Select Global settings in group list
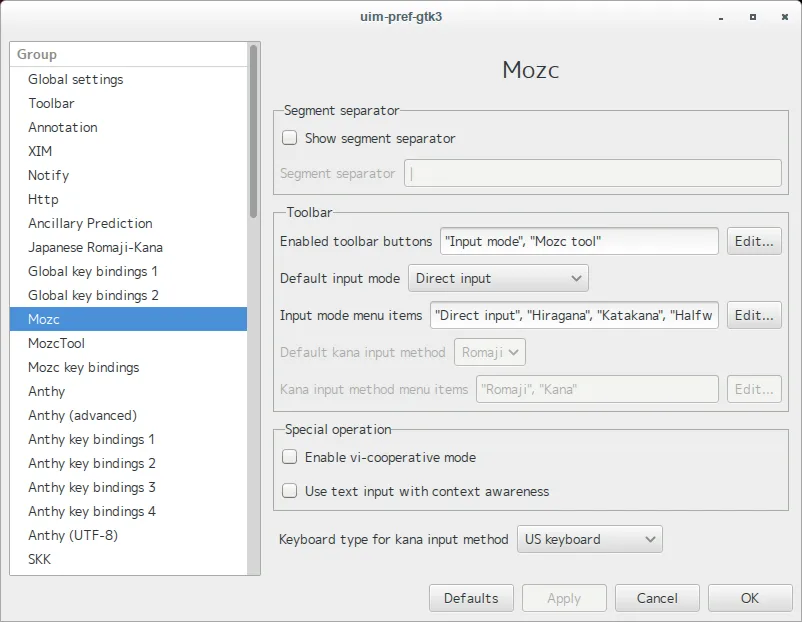The width and height of the screenshot is (802, 622). (76, 80)
